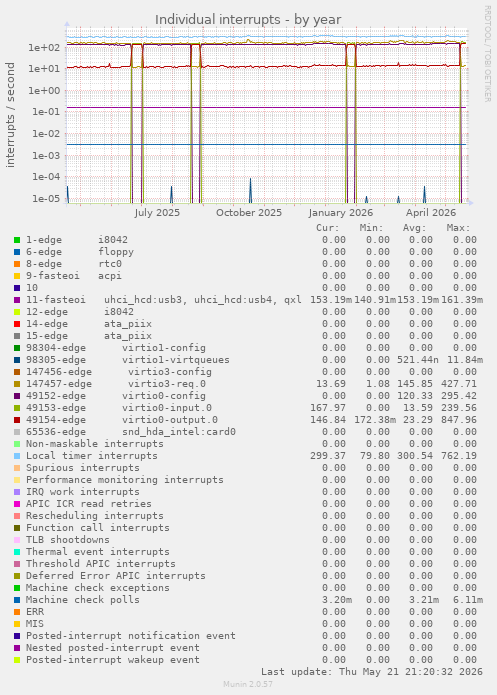Click the July 2025 x-axis label
The image size is (497, 695).
[x=157, y=213]
